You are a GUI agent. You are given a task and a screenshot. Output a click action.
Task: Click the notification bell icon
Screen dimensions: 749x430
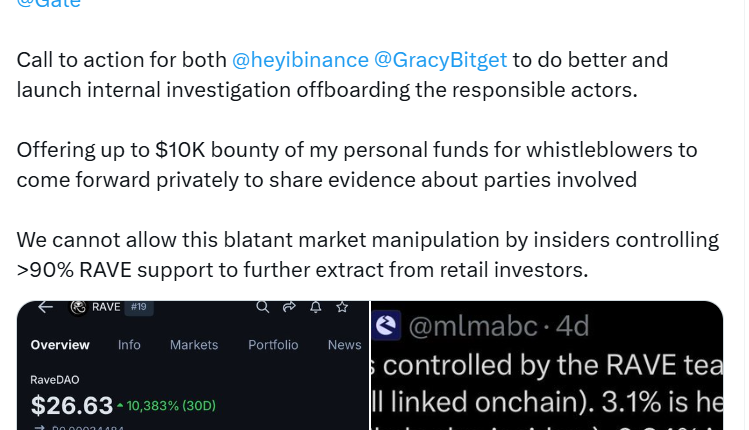315,307
